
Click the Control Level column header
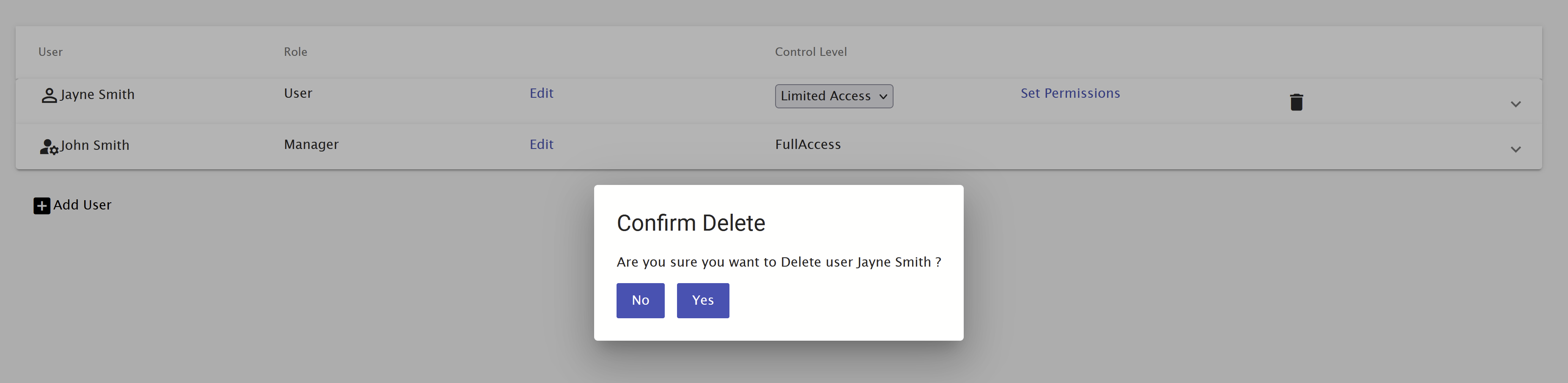[x=811, y=52]
